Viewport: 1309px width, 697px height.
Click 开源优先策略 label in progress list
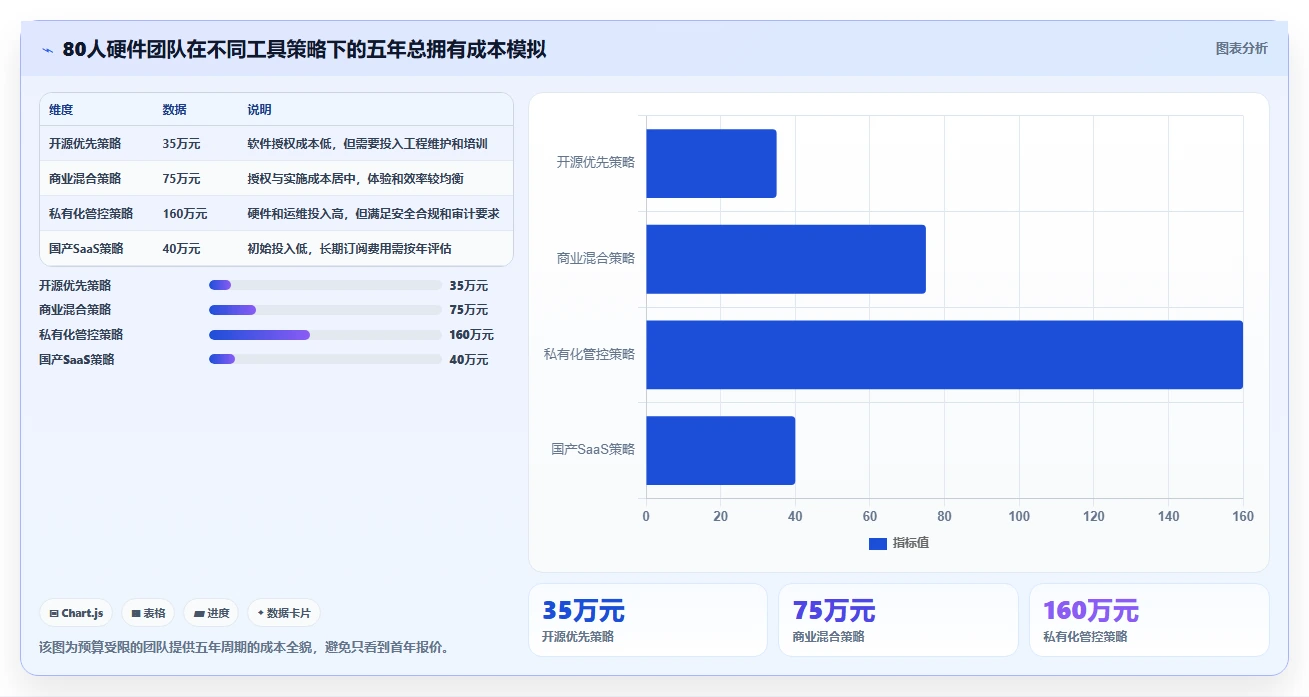[75, 286]
